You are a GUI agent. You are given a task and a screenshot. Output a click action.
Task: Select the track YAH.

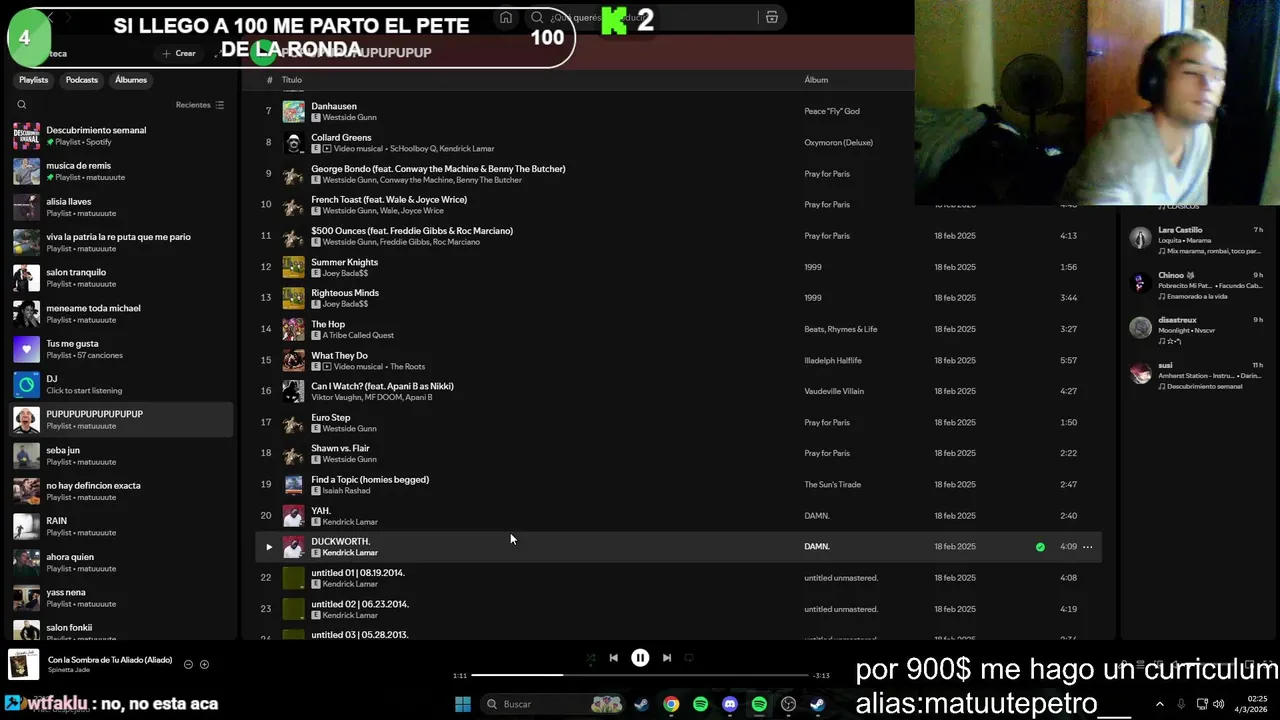coord(680,516)
